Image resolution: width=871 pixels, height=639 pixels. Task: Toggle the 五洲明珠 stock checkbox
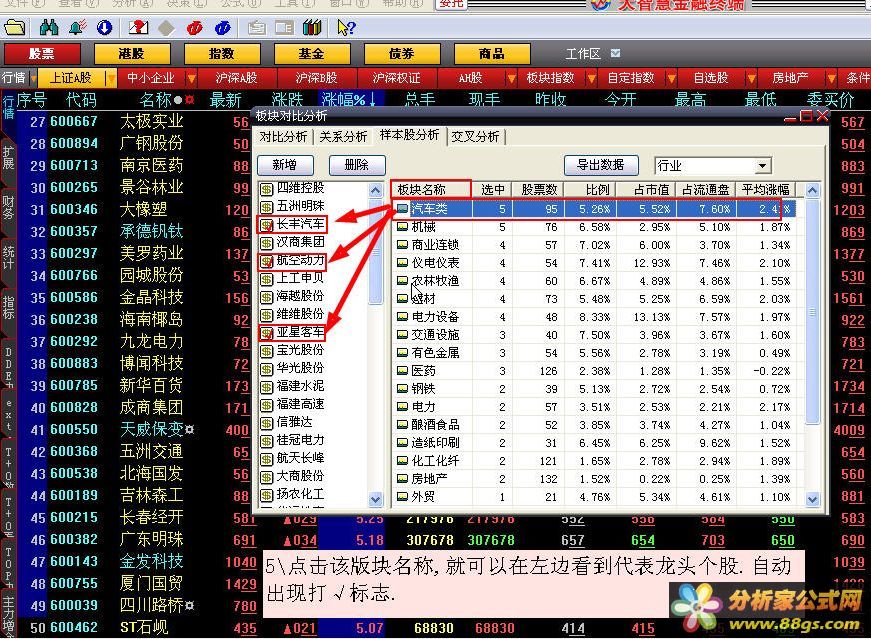pyautogui.click(x=267, y=207)
